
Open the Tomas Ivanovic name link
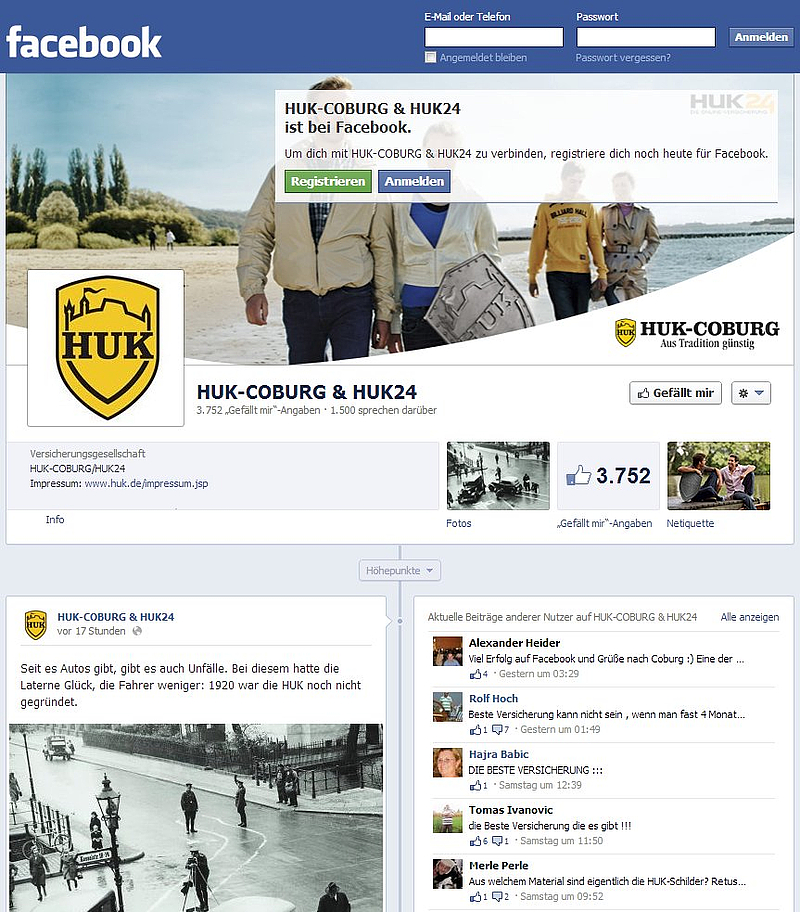coord(511,810)
